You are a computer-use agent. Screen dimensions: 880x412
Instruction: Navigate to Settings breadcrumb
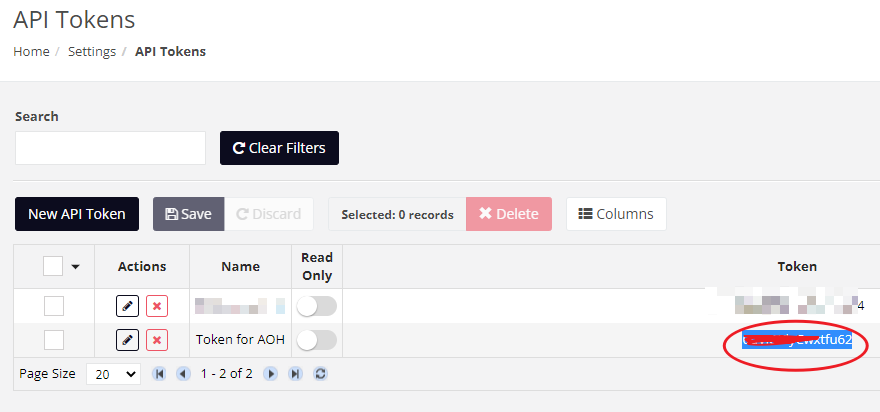[92, 52]
